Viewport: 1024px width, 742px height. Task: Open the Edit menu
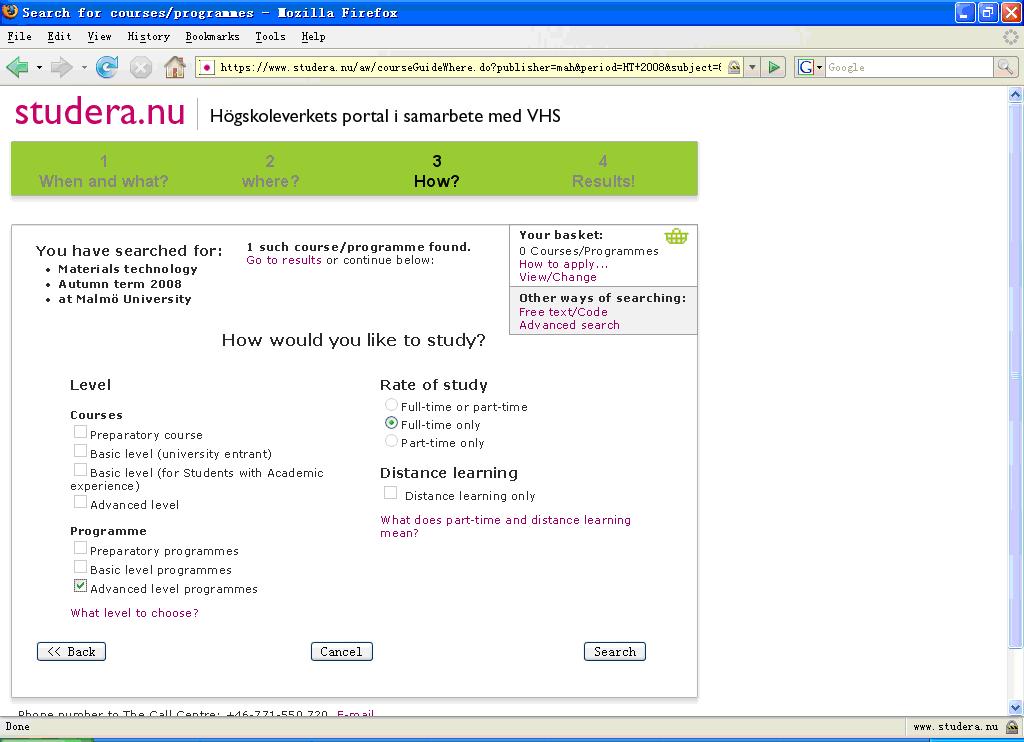point(59,37)
